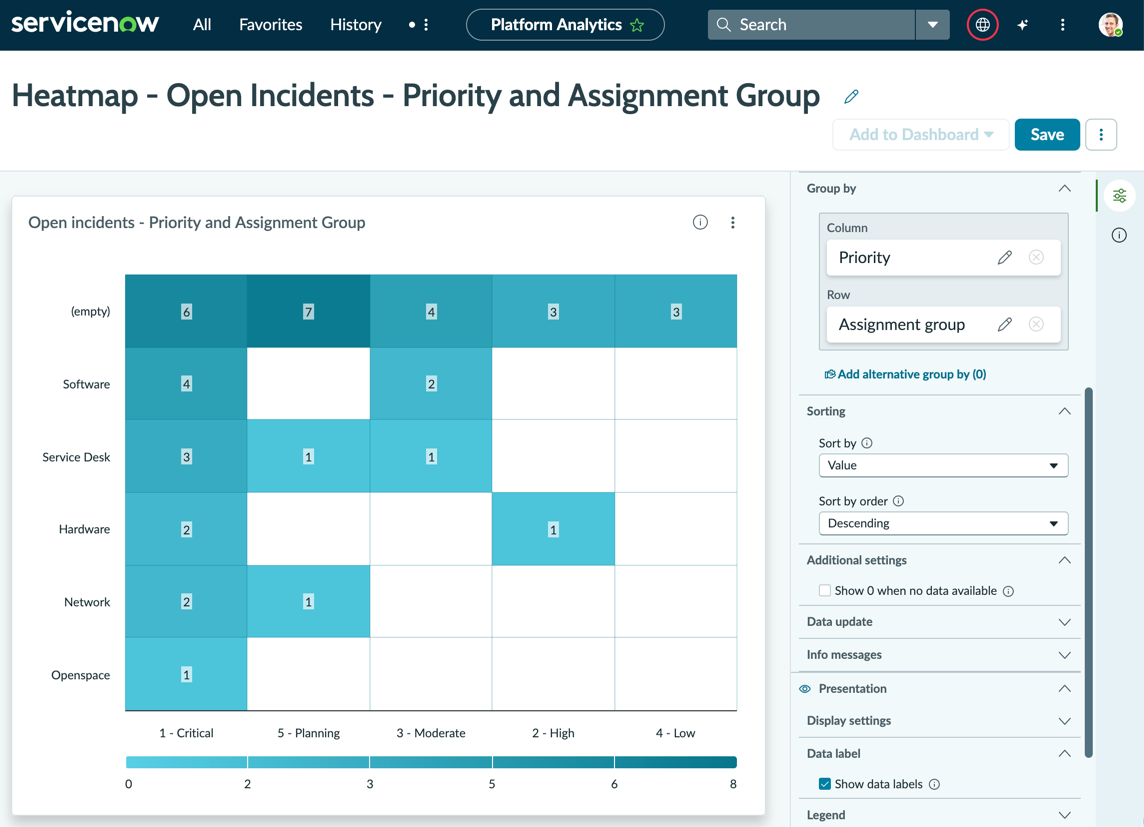Open the chart info icon
The image size is (1144, 827).
click(700, 222)
